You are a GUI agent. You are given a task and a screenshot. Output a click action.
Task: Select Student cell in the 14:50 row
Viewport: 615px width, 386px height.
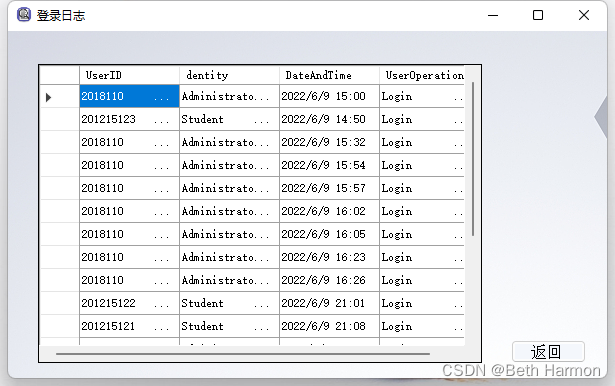pos(229,119)
